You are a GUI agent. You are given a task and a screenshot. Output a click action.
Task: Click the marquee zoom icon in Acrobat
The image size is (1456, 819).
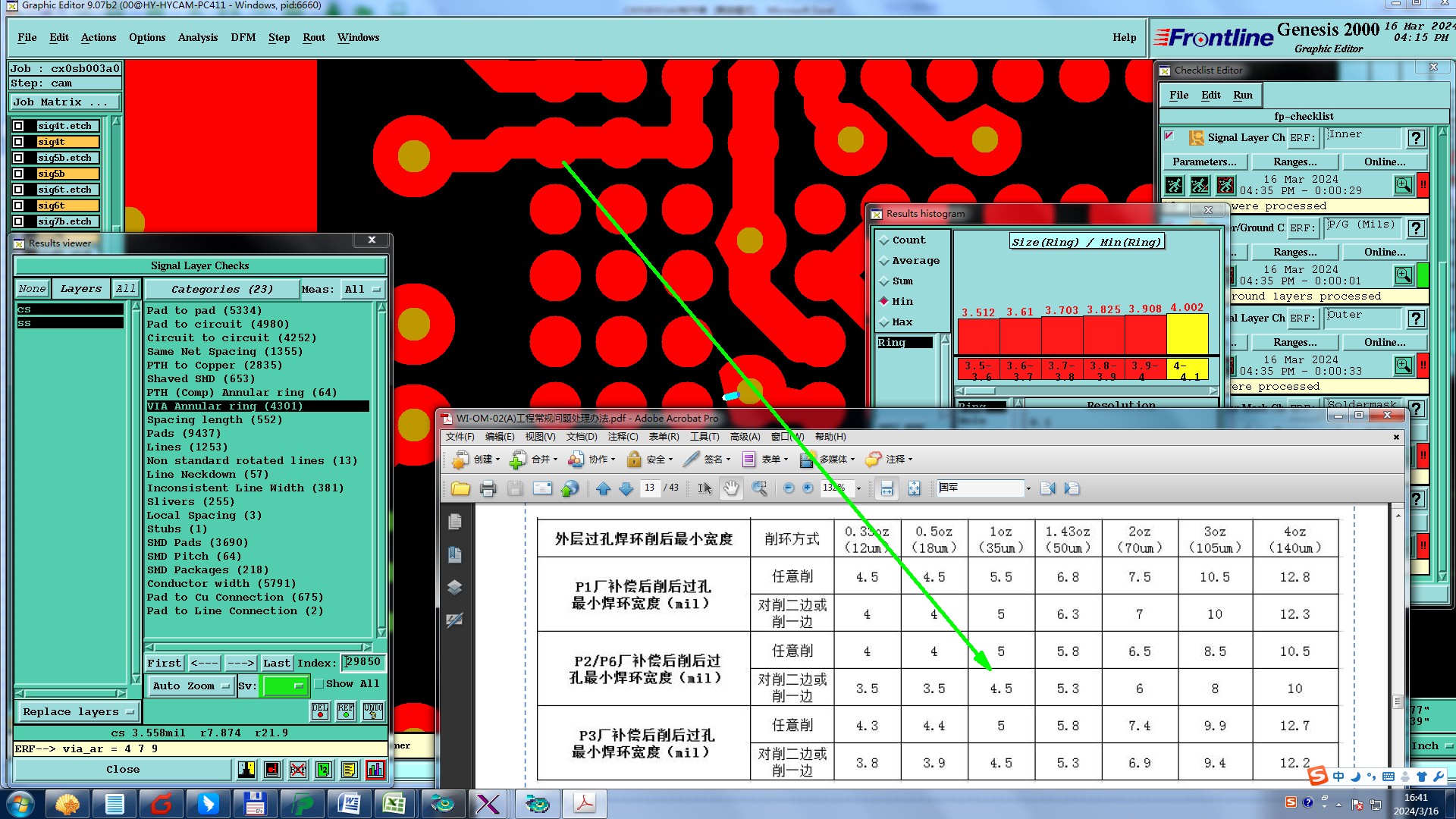pyautogui.click(x=759, y=488)
